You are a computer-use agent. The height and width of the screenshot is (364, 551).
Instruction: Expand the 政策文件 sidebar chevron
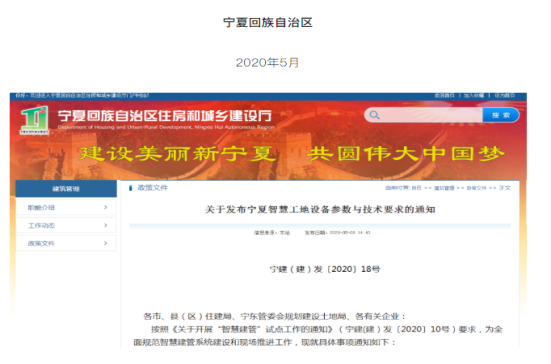click(x=105, y=243)
